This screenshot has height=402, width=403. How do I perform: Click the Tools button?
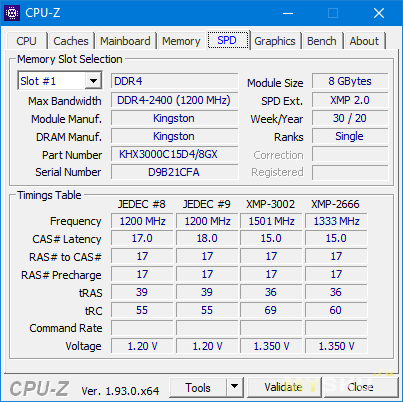tap(198, 387)
